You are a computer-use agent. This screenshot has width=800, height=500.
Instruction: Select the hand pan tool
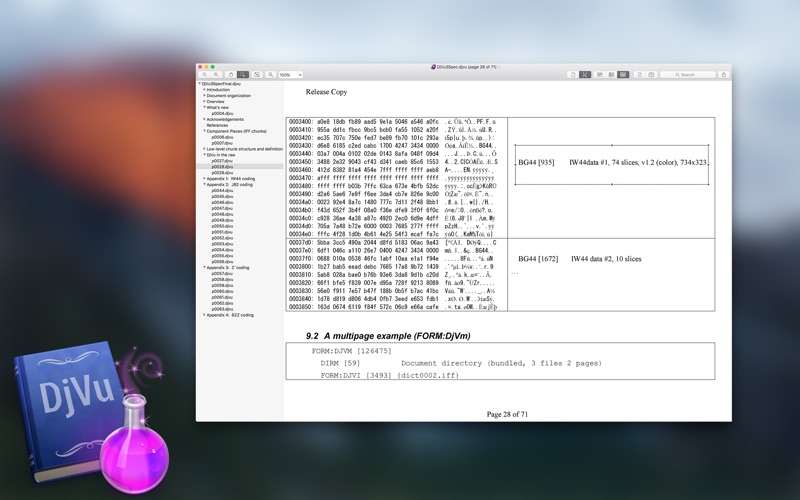coord(230,75)
